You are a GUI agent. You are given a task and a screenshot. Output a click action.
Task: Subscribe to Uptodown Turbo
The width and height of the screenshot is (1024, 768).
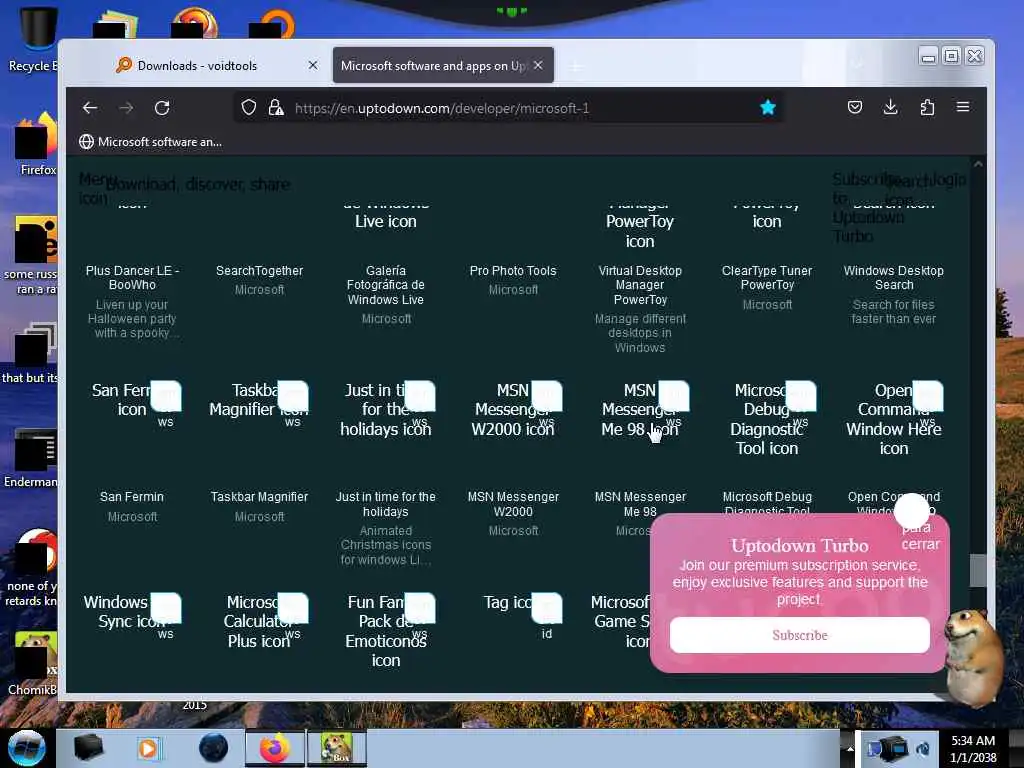point(800,635)
